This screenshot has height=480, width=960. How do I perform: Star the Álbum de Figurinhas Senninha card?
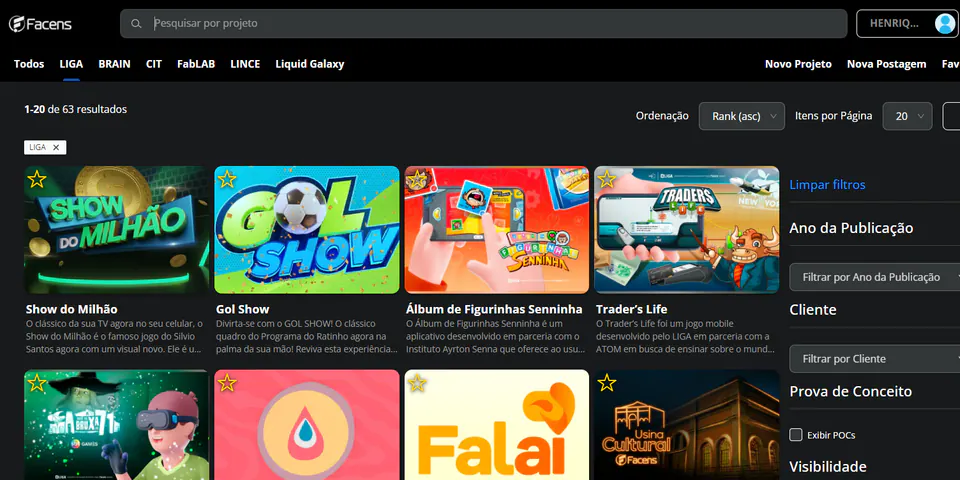417,179
